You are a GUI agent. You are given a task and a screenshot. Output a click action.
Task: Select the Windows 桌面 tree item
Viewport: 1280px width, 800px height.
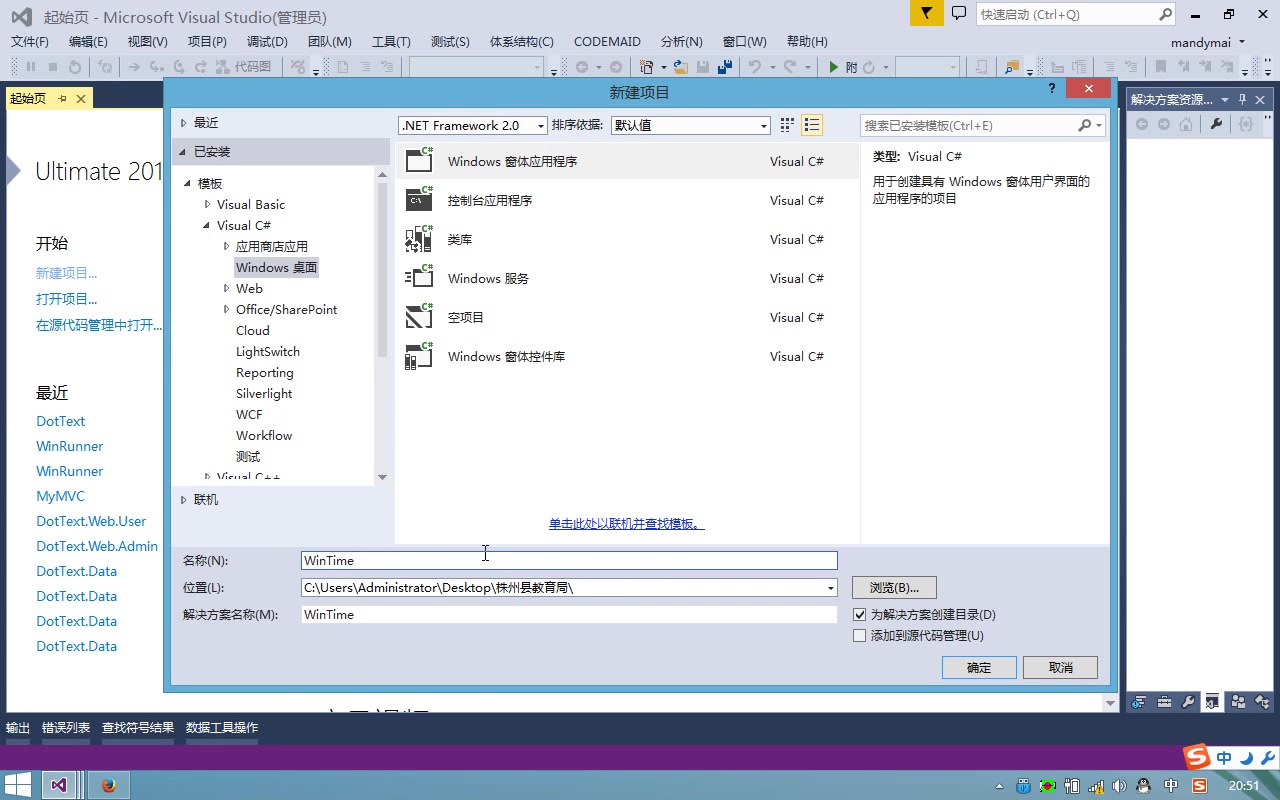click(276, 267)
